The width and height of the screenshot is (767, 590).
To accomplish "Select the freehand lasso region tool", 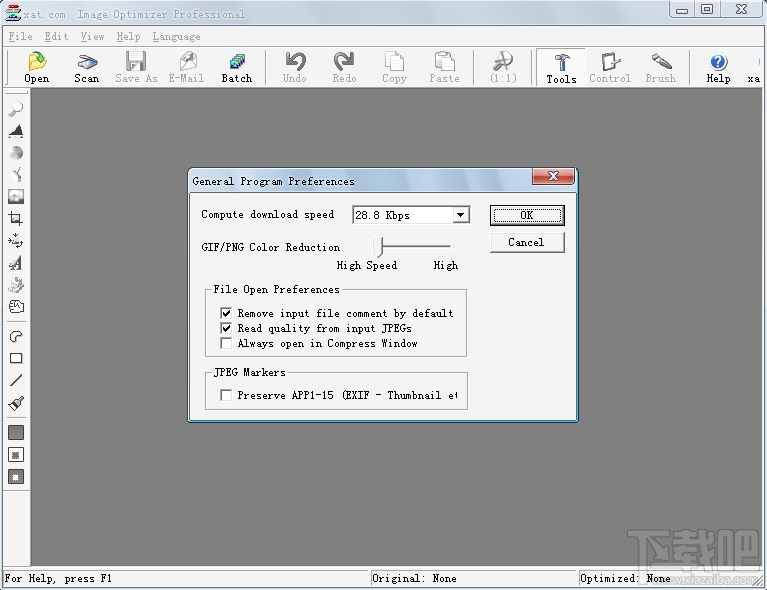I will [16, 337].
